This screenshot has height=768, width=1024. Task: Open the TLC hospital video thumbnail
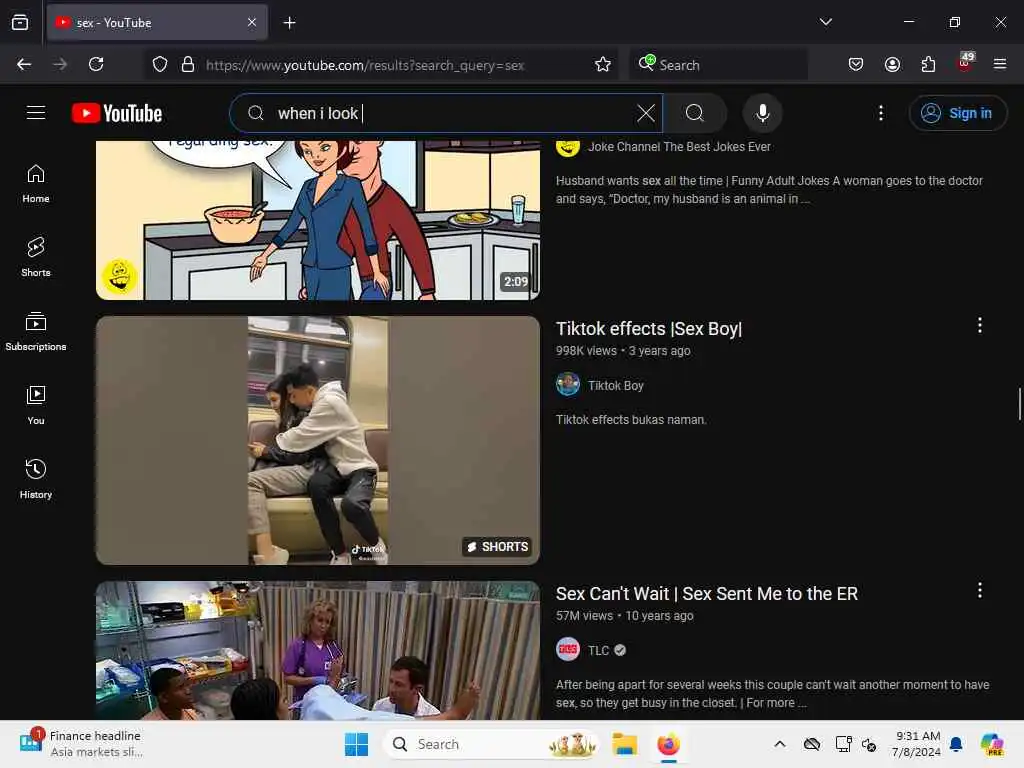(318, 650)
